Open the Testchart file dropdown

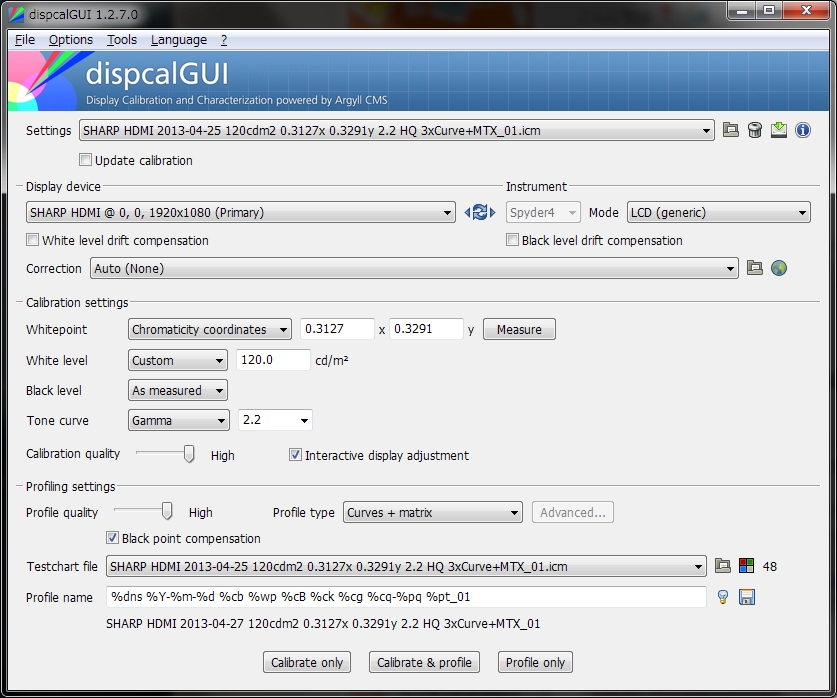[406, 566]
